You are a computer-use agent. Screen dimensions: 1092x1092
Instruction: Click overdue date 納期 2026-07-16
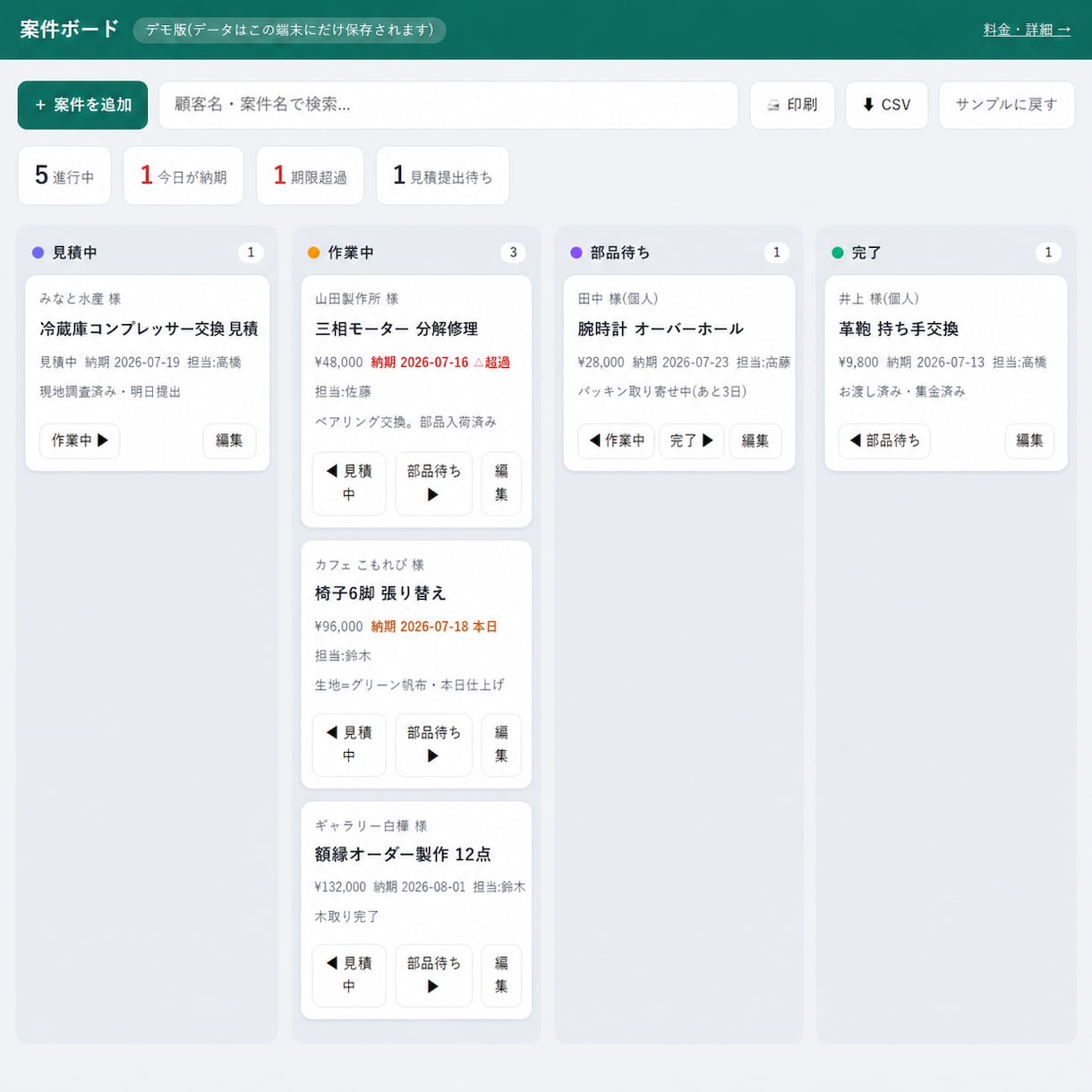420,363
